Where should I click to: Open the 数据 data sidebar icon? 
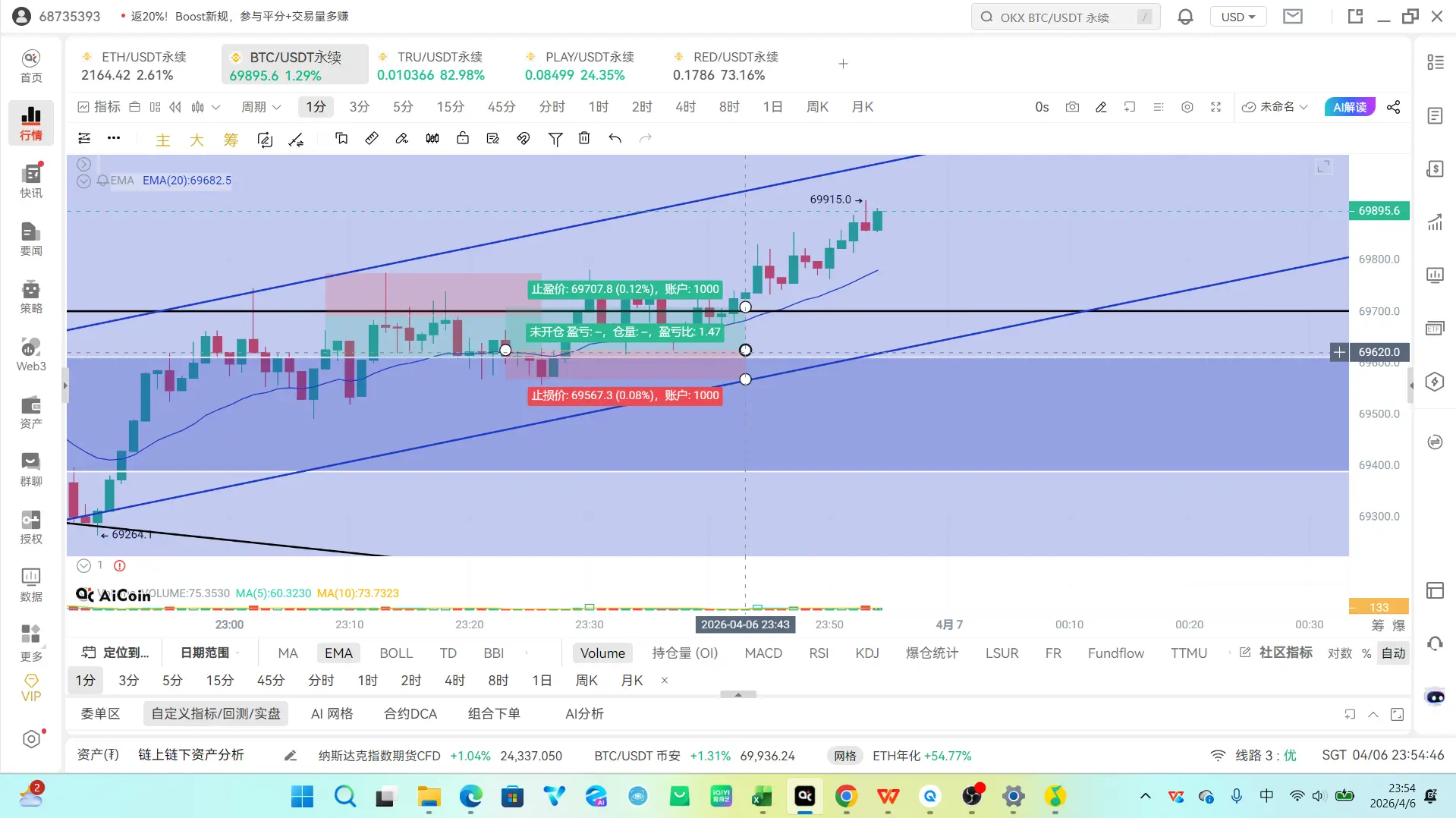pyautogui.click(x=31, y=584)
